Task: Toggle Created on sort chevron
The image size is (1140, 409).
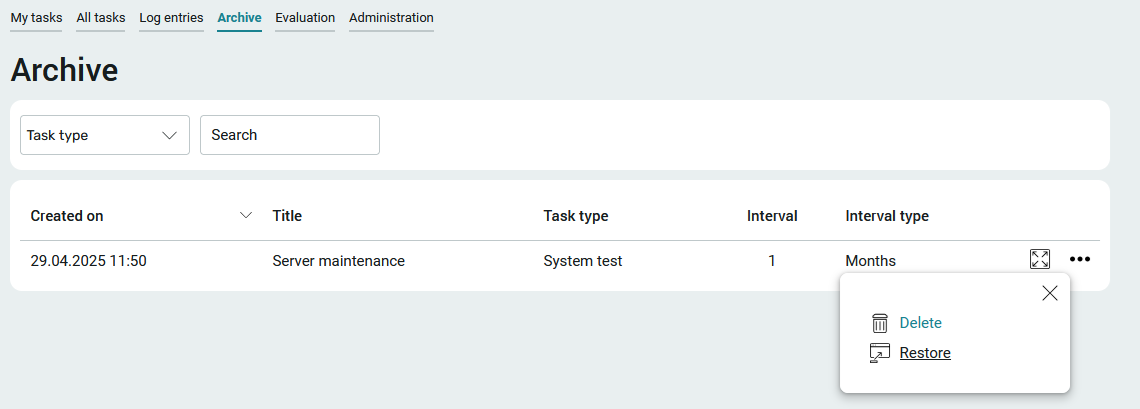Action: [x=246, y=215]
